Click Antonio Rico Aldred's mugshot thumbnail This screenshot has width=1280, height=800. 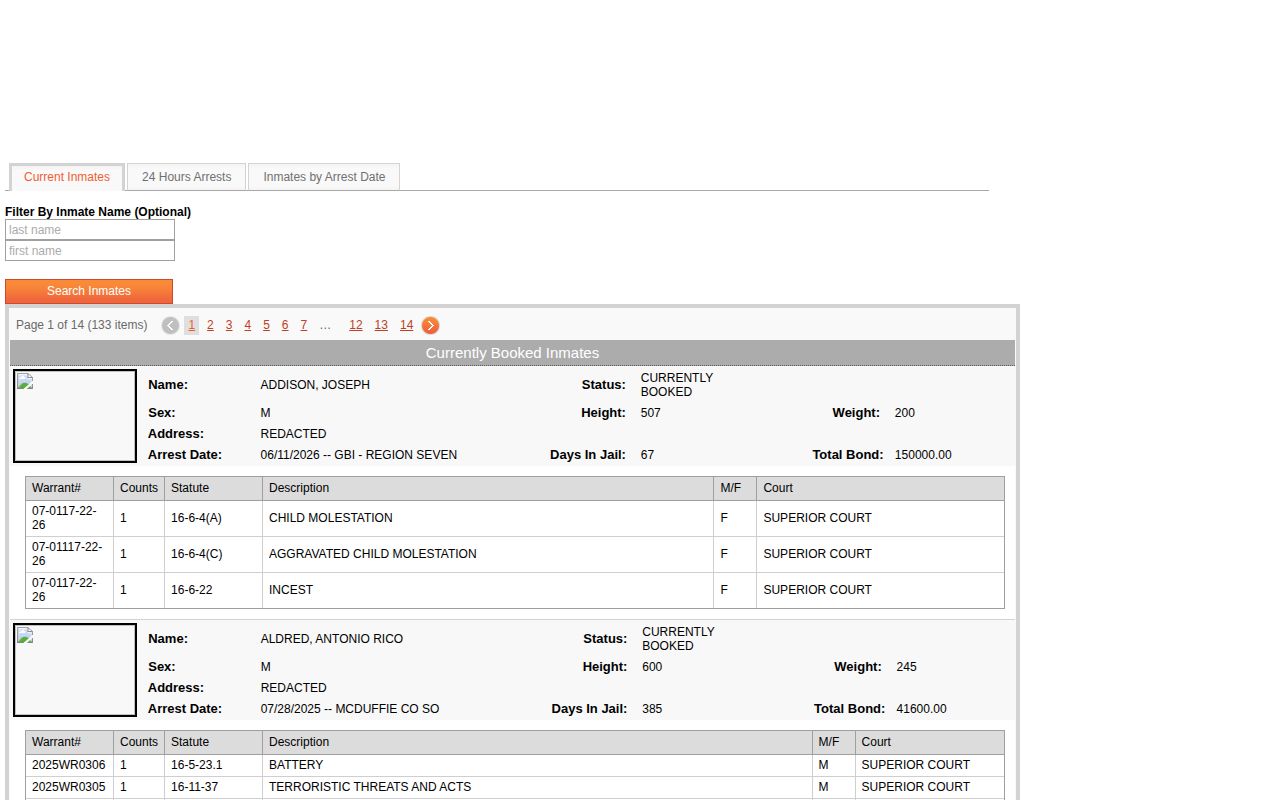[x=75, y=670]
